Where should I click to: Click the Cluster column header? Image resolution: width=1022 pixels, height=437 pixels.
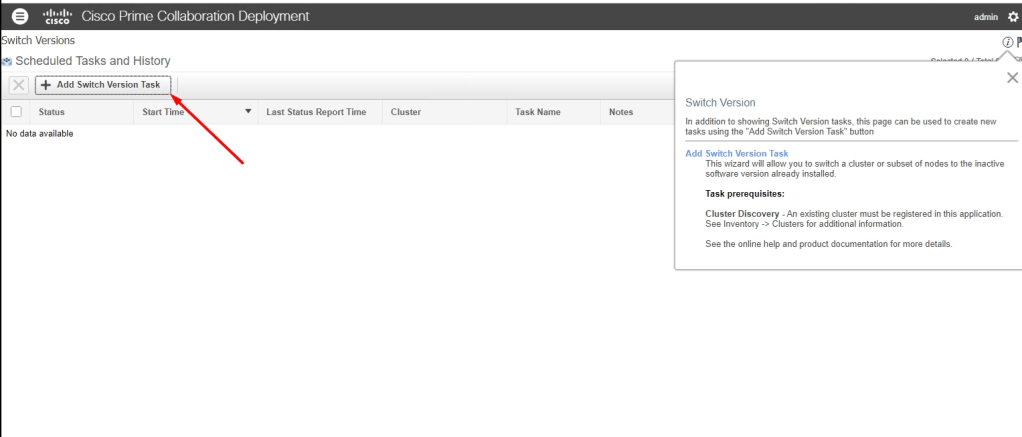(405, 112)
